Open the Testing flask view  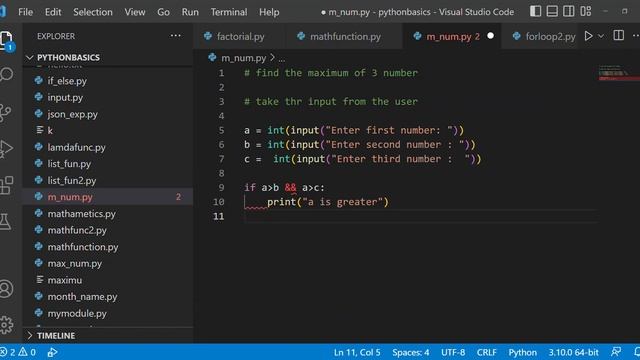[5, 222]
